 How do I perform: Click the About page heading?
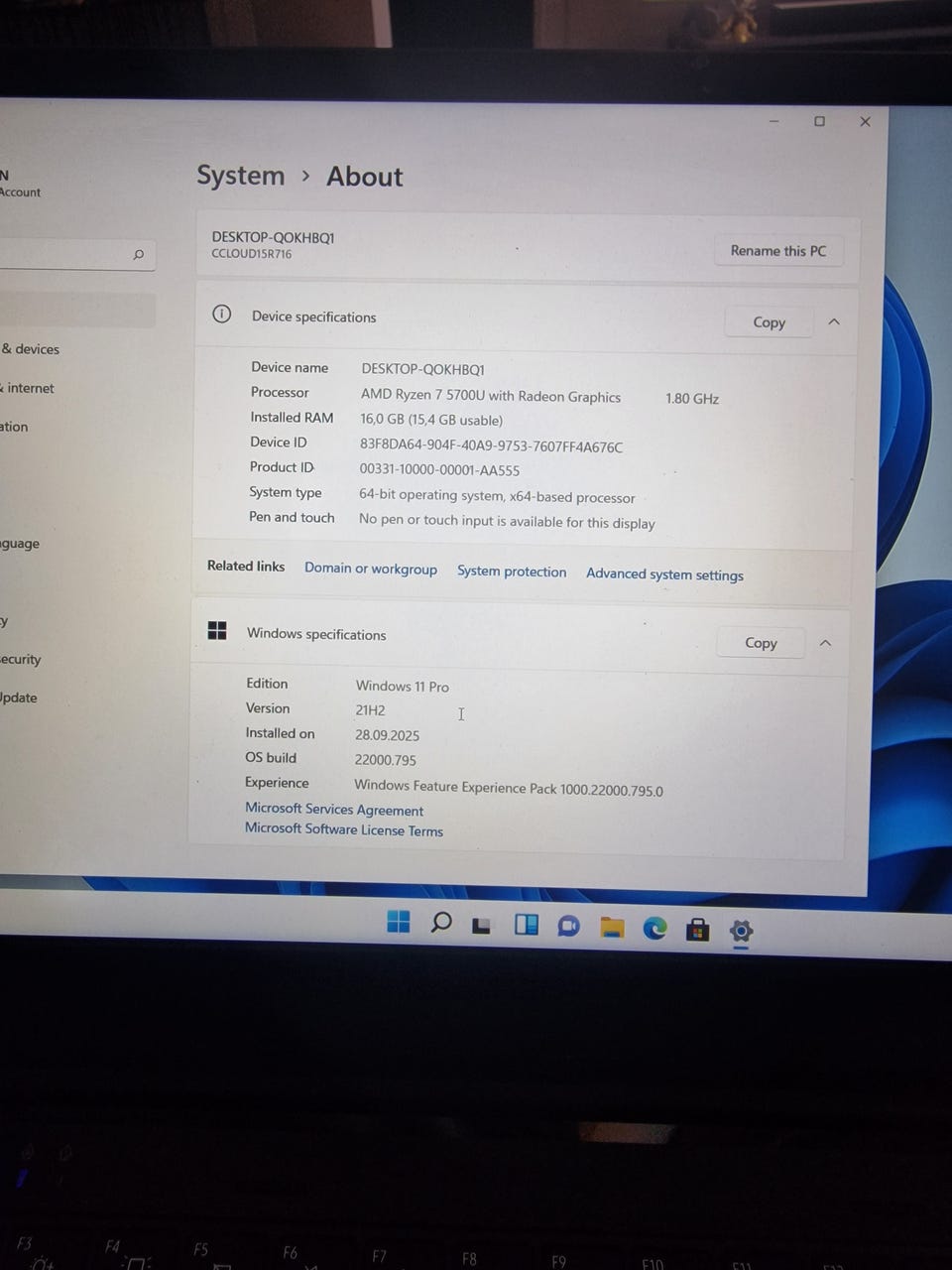(x=365, y=177)
